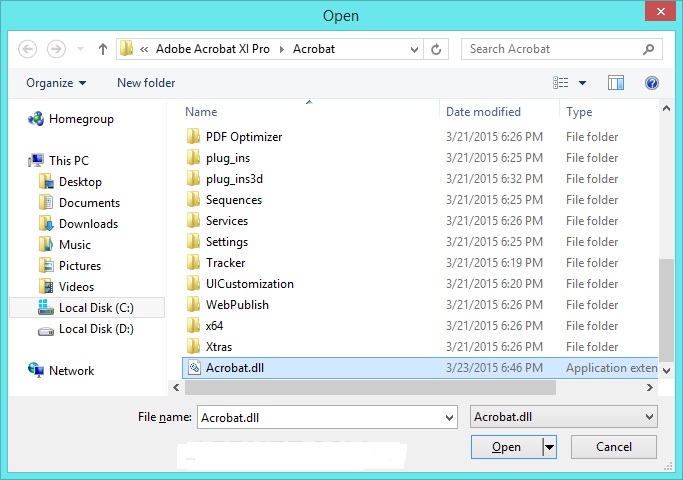Click the Xtras folder icon

coord(193,346)
